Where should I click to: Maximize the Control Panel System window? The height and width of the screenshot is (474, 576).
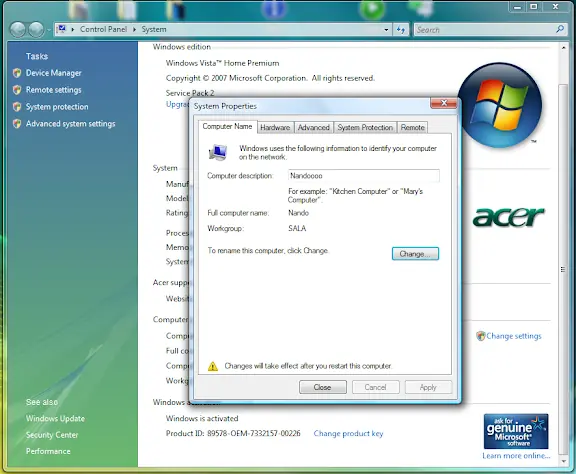tap(534, 7)
